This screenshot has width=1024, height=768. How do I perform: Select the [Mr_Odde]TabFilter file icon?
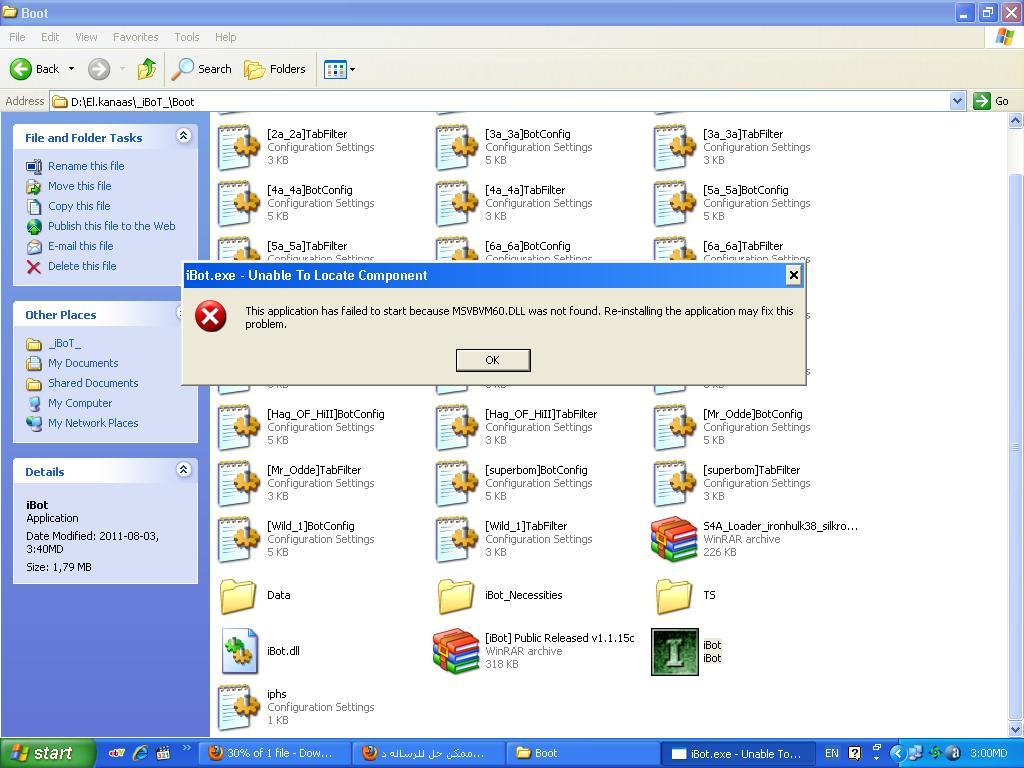[238, 483]
